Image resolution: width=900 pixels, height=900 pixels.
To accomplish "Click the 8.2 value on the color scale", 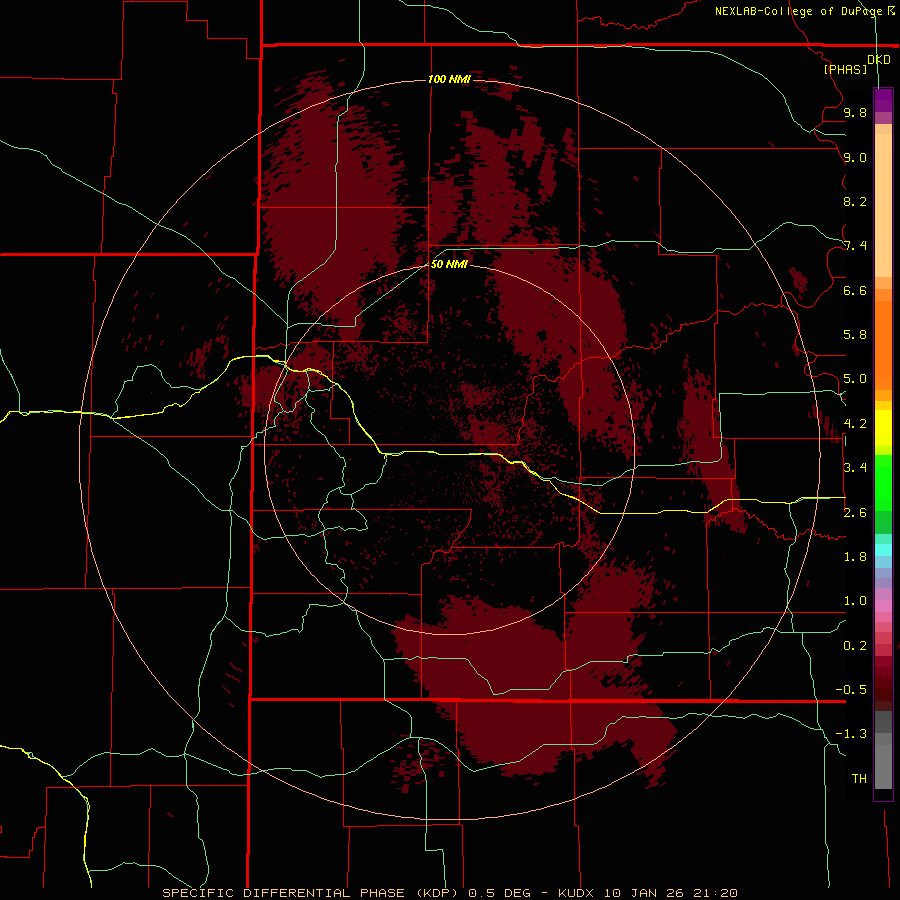I will point(855,201).
